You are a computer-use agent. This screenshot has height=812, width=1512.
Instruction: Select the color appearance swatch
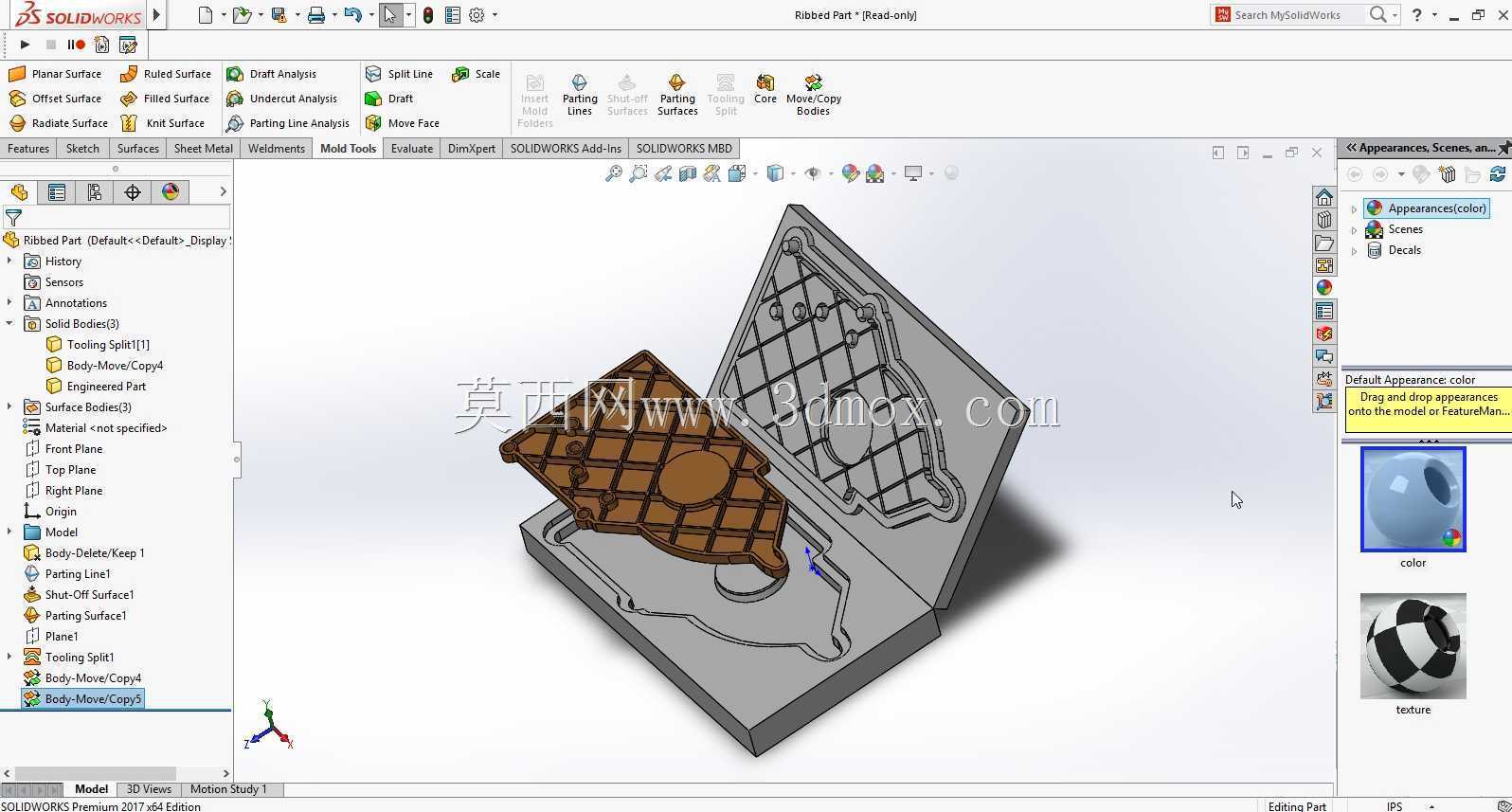1413,499
